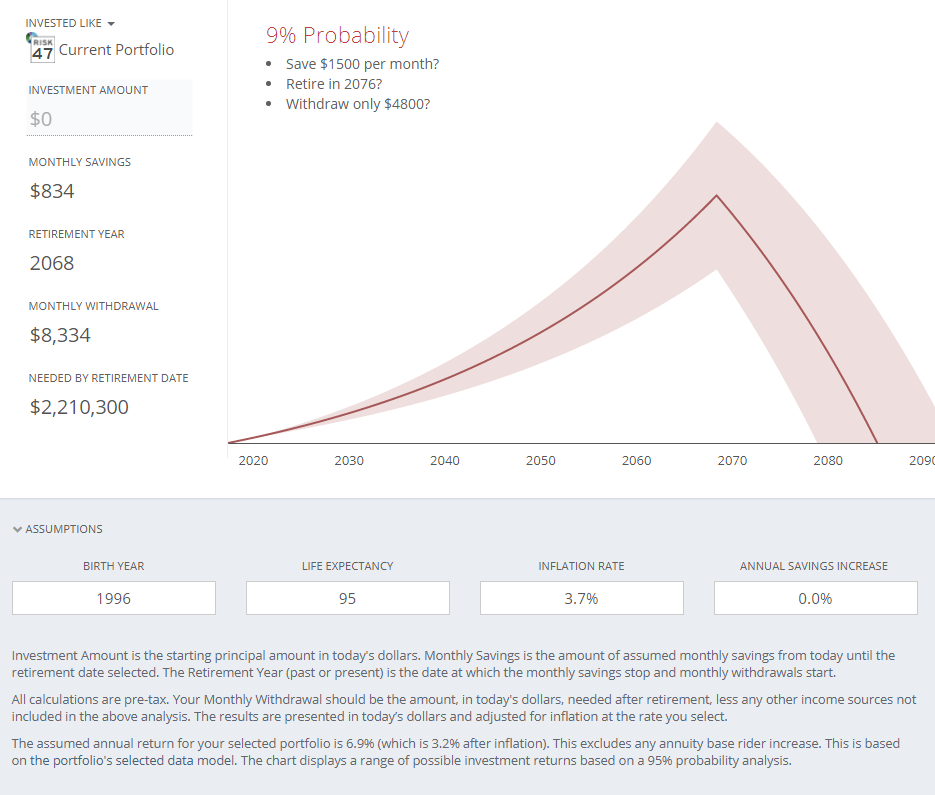Apply the Withdraw only $4800 suggestion

coord(358,104)
